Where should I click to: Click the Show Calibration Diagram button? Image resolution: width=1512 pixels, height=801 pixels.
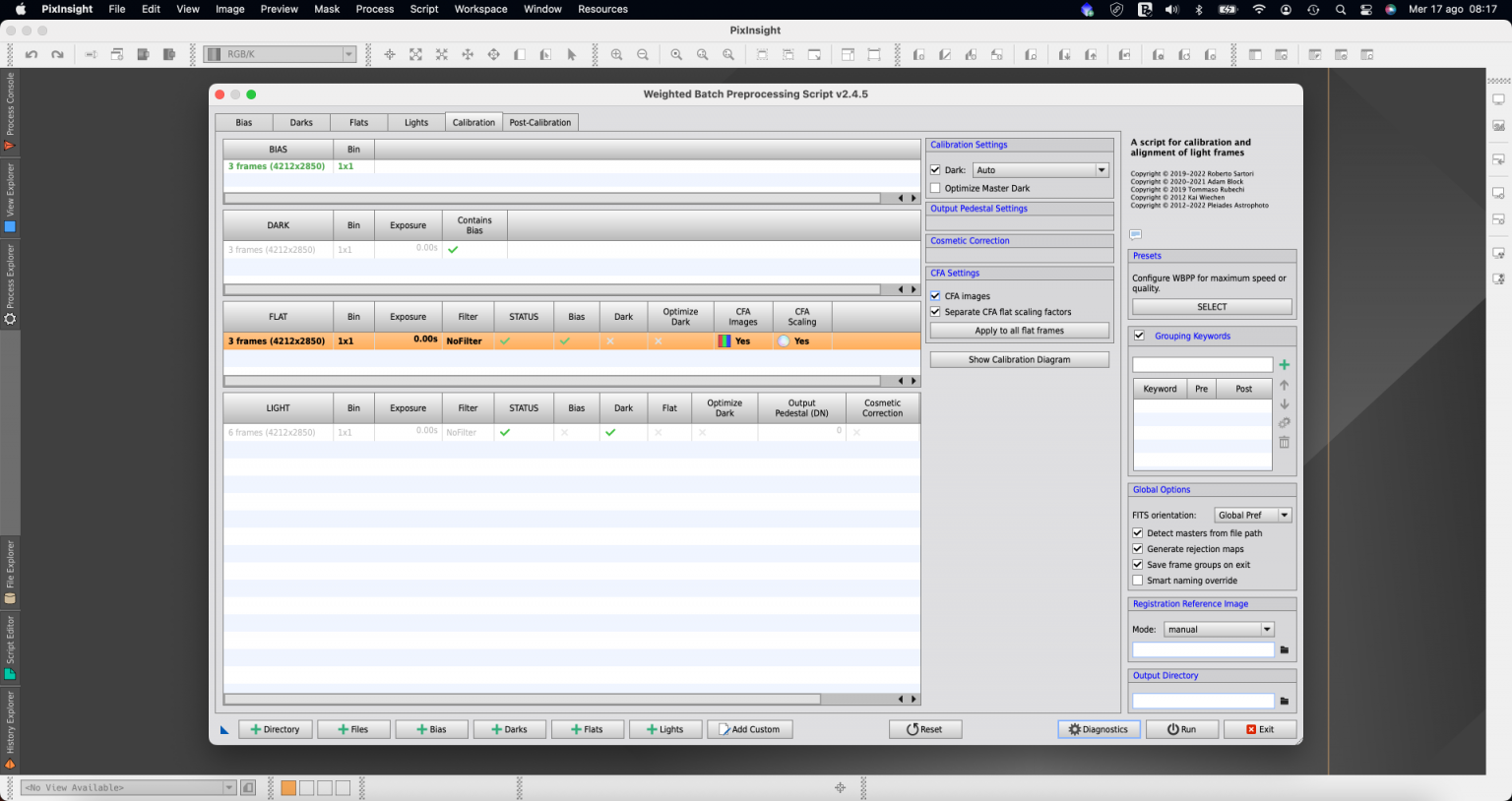tap(1019, 358)
